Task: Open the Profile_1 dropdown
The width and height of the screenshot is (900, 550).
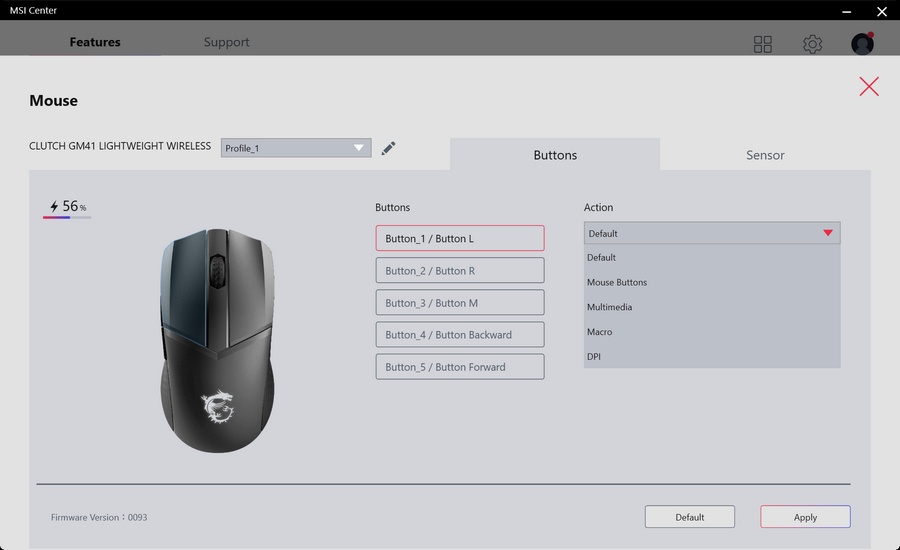Action: [x=296, y=148]
